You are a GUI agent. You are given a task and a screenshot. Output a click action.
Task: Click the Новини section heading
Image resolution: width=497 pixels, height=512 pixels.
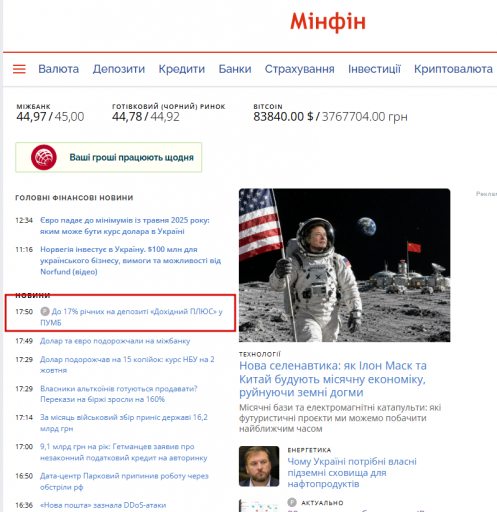pos(33,295)
